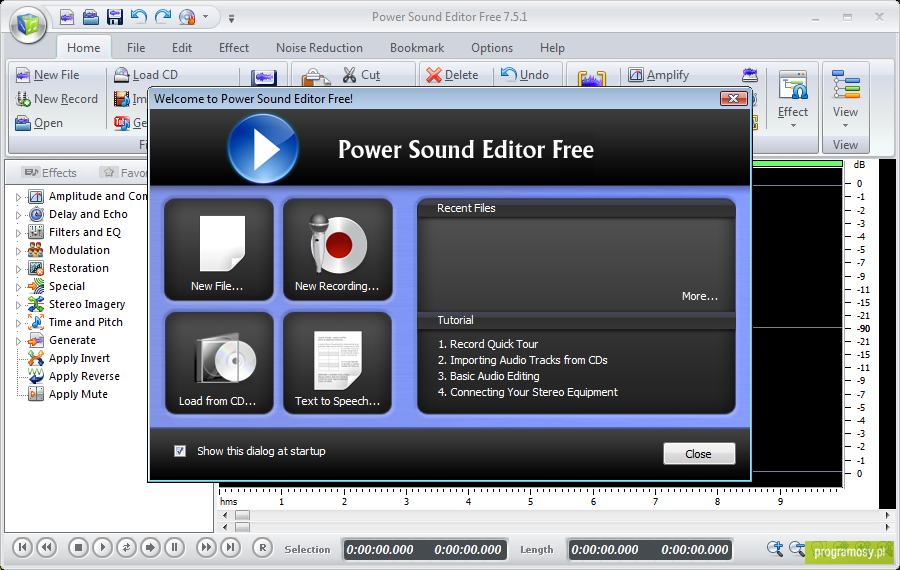The height and width of the screenshot is (570, 900).
Task: Expand Generate tree node
Action: coord(18,340)
